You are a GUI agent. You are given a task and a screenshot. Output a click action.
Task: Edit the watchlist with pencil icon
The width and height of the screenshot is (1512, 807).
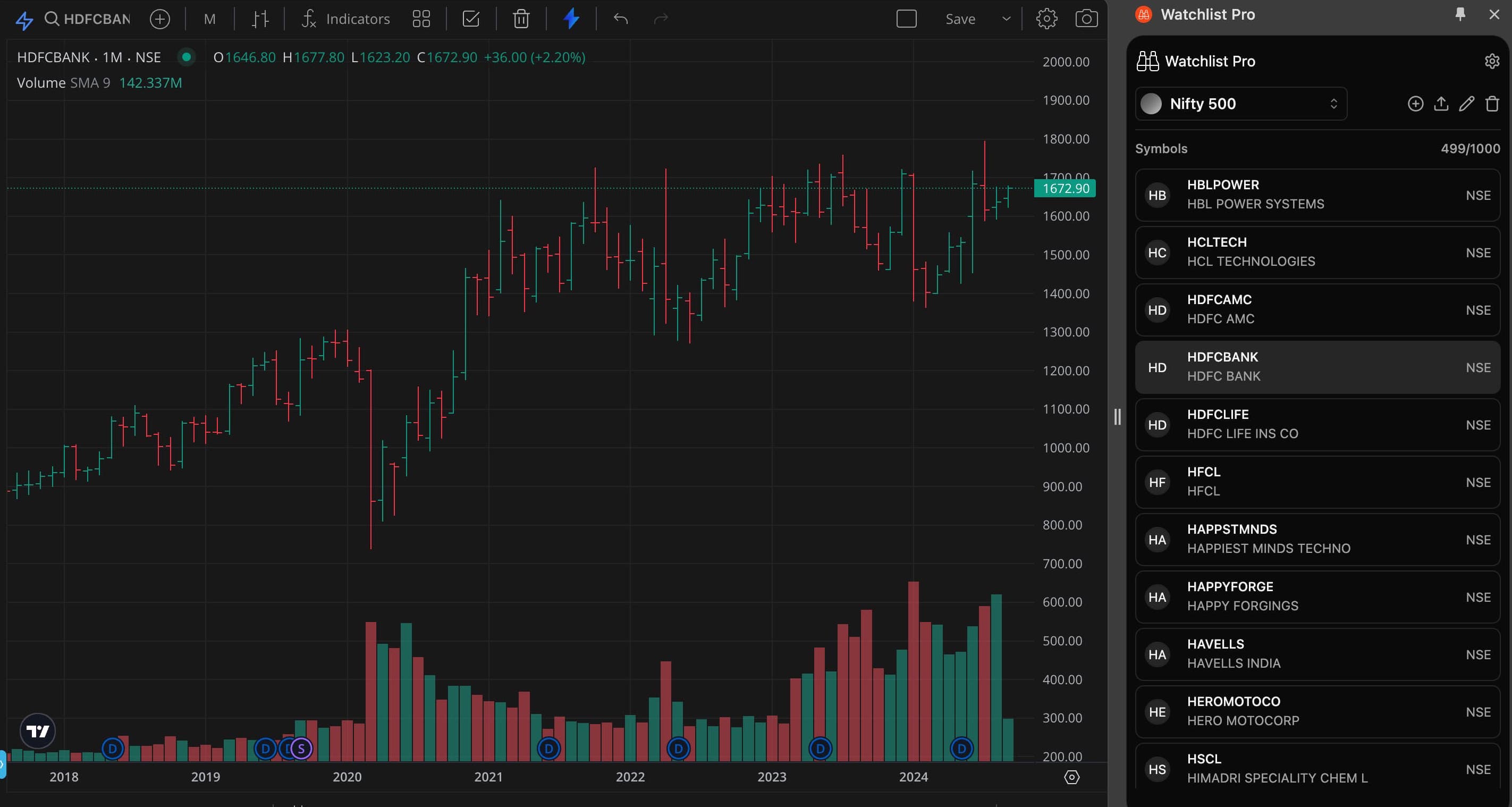pos(1467,104)
